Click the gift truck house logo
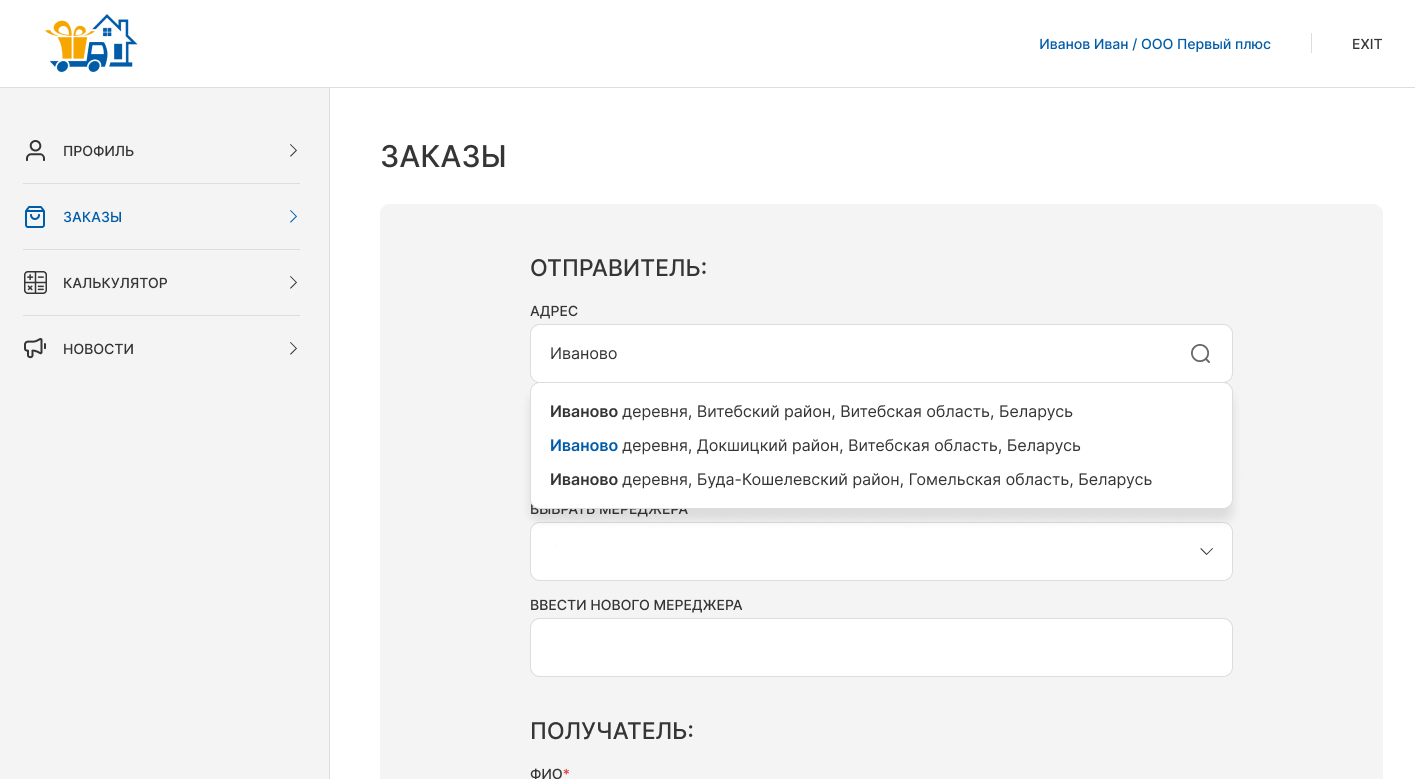The width and height of the screenshot is (1415, 779). (x=91, y=44)
